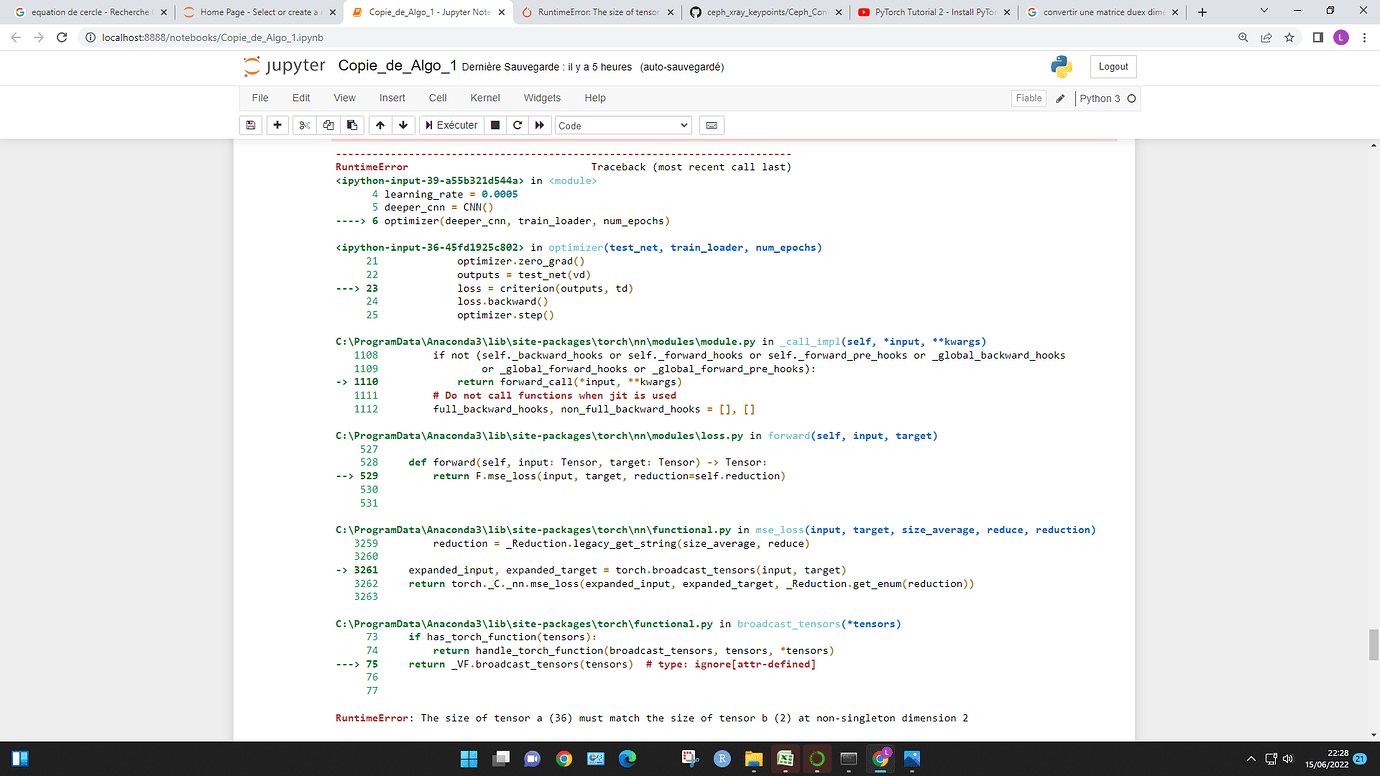Viewport: 1380px width, 776px height.
Task: Cut selected cells with scissors icon
Action: point(305,125)
